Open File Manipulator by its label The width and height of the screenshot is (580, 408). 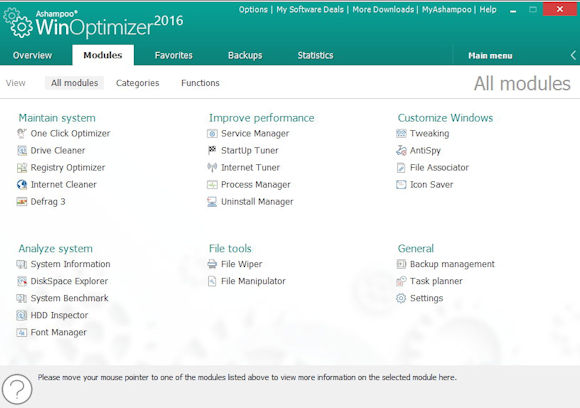253,281
